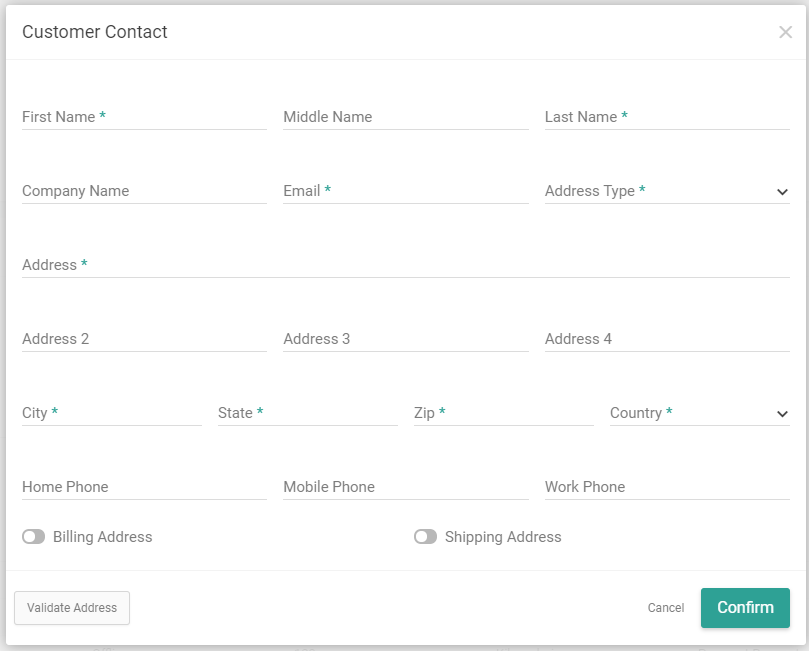809x651 pixels.
Task: Click the Work Phone field
Action: tap(667, 487)
